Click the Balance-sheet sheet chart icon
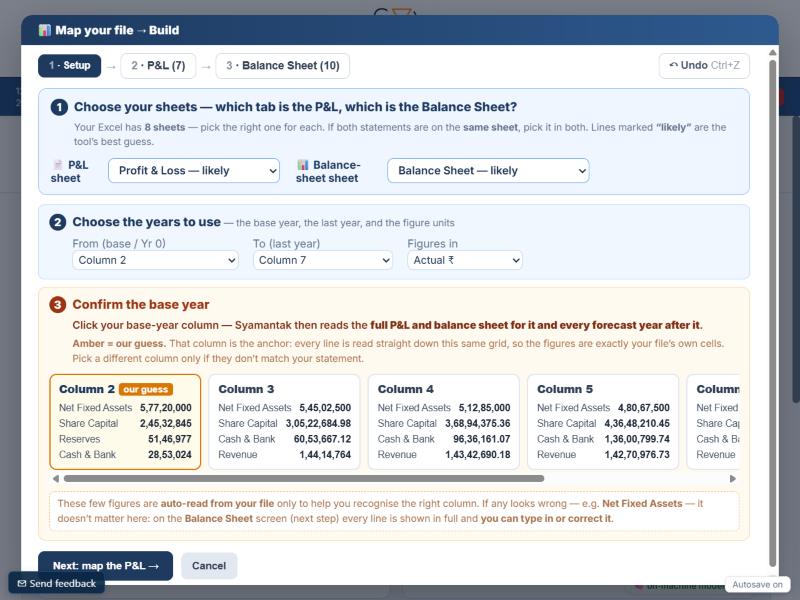The image size is (800, 600). [303, 165]
